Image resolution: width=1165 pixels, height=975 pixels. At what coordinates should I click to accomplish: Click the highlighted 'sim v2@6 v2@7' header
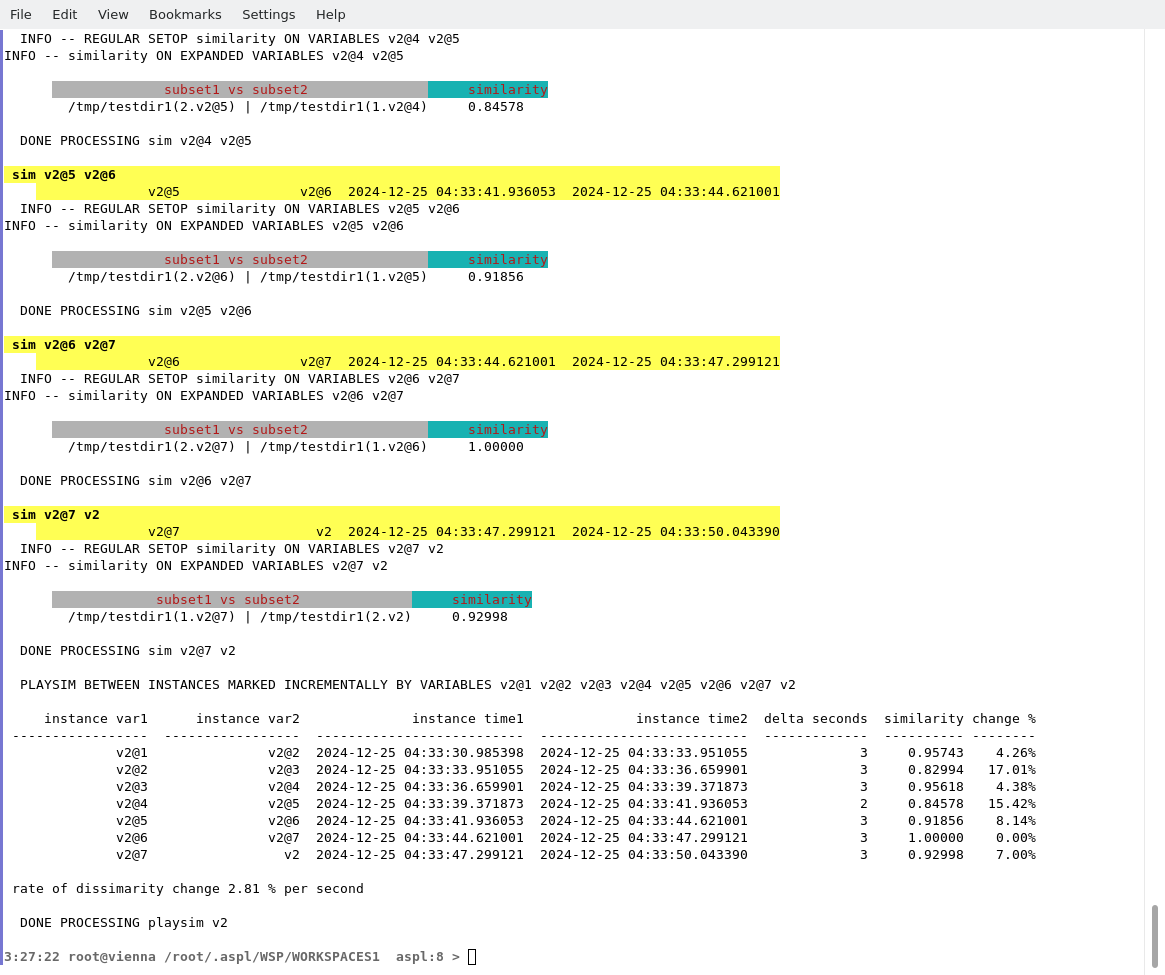64,345
